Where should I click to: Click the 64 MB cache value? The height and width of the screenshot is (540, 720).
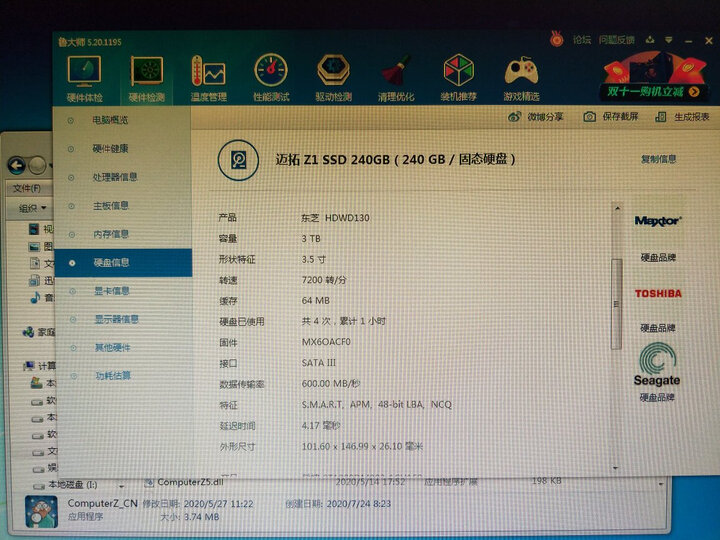point(315,301)
